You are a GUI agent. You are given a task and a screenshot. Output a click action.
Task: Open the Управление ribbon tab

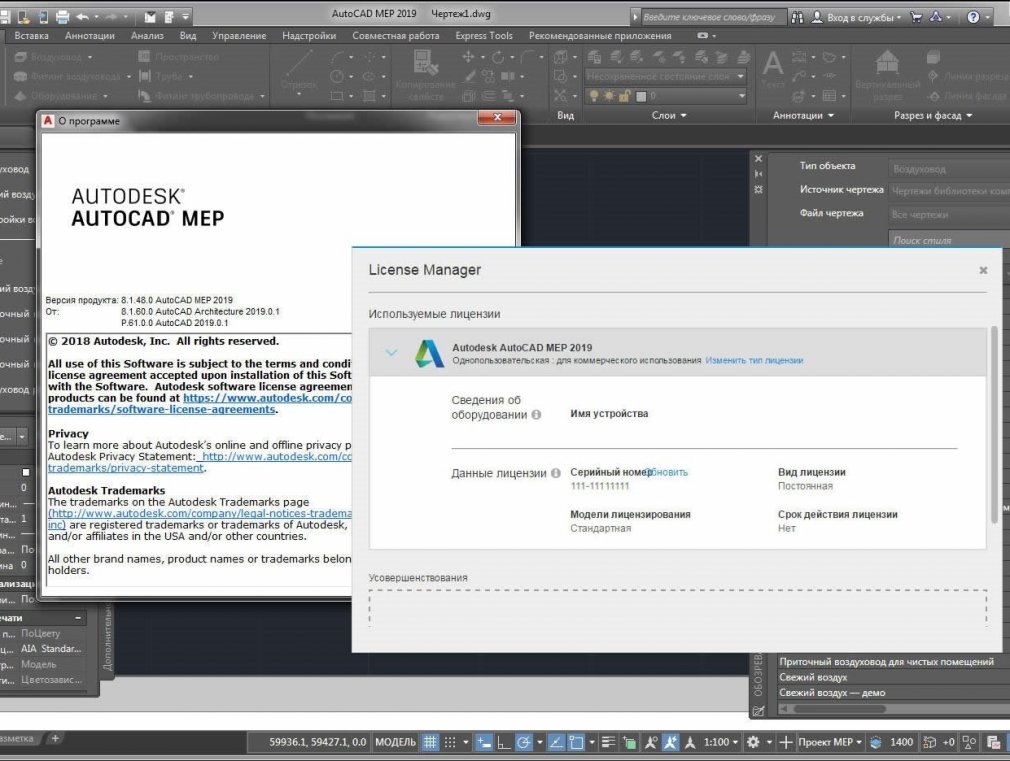pos(239,36)
